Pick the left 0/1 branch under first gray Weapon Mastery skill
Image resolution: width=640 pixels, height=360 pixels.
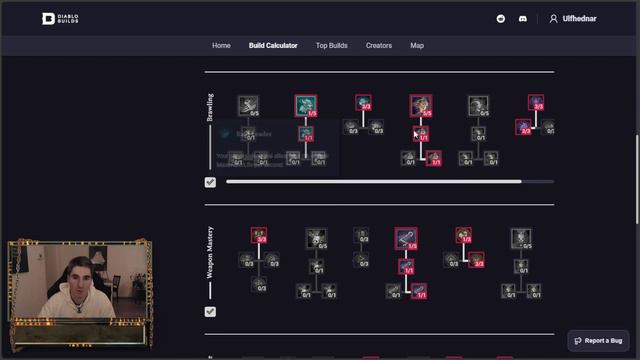(x=304, y=291)
